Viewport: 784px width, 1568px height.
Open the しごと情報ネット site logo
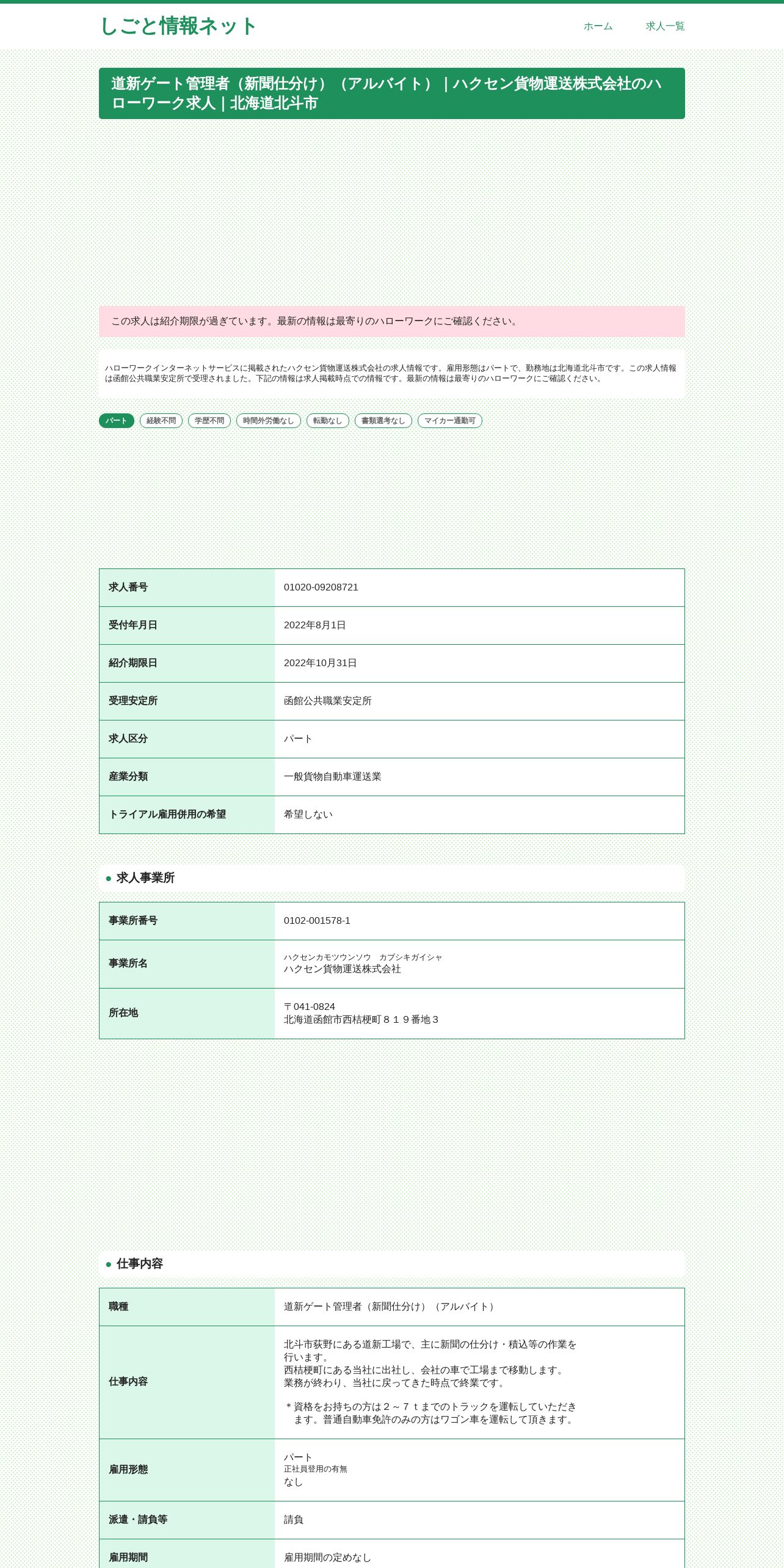click(x=178, y=26)
